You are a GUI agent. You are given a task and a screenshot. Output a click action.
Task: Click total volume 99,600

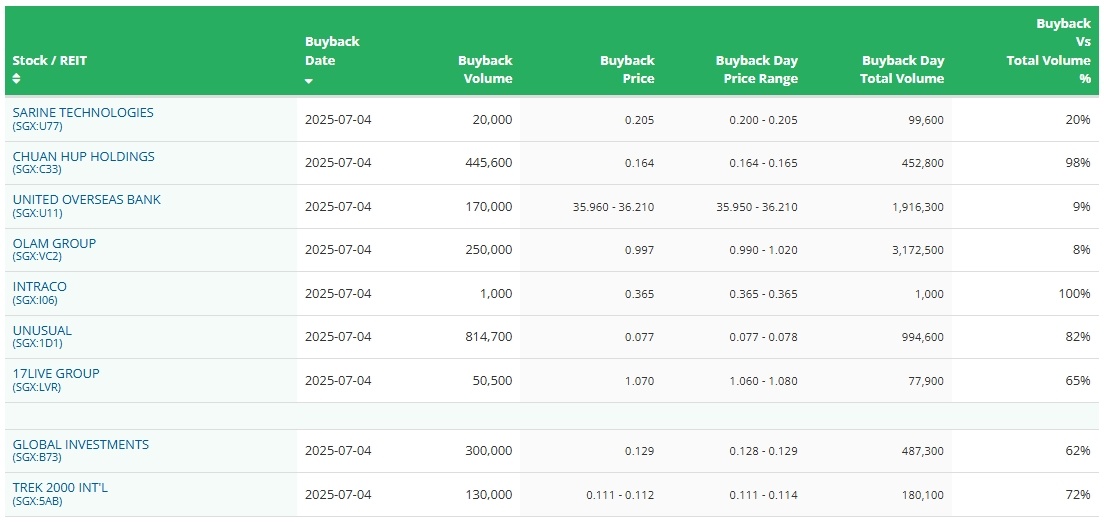[927, 120]
